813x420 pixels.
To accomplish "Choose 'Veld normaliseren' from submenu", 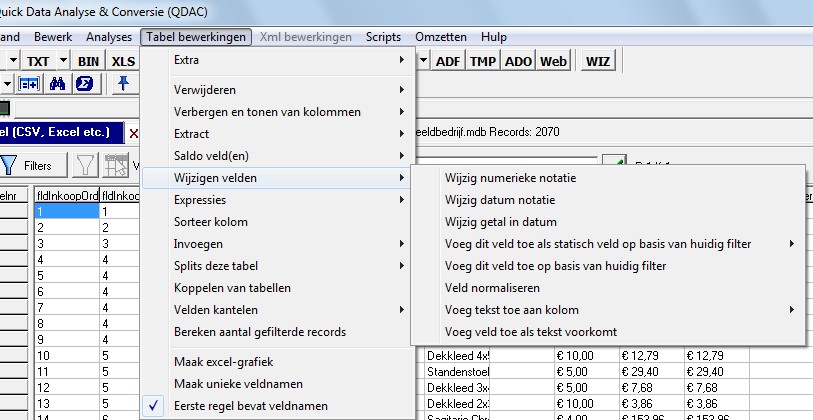I will (x=493, y=287).
